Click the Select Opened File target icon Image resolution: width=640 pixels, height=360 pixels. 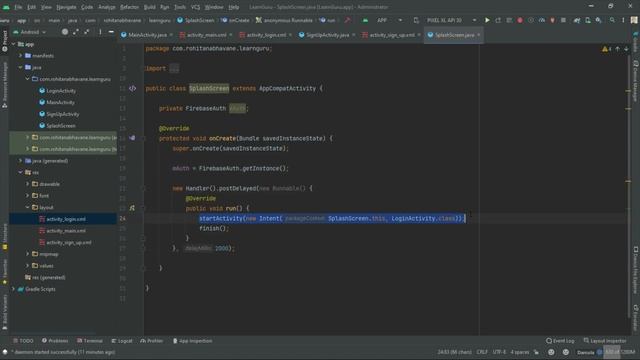pyautogui.click(x=65, y=32)
